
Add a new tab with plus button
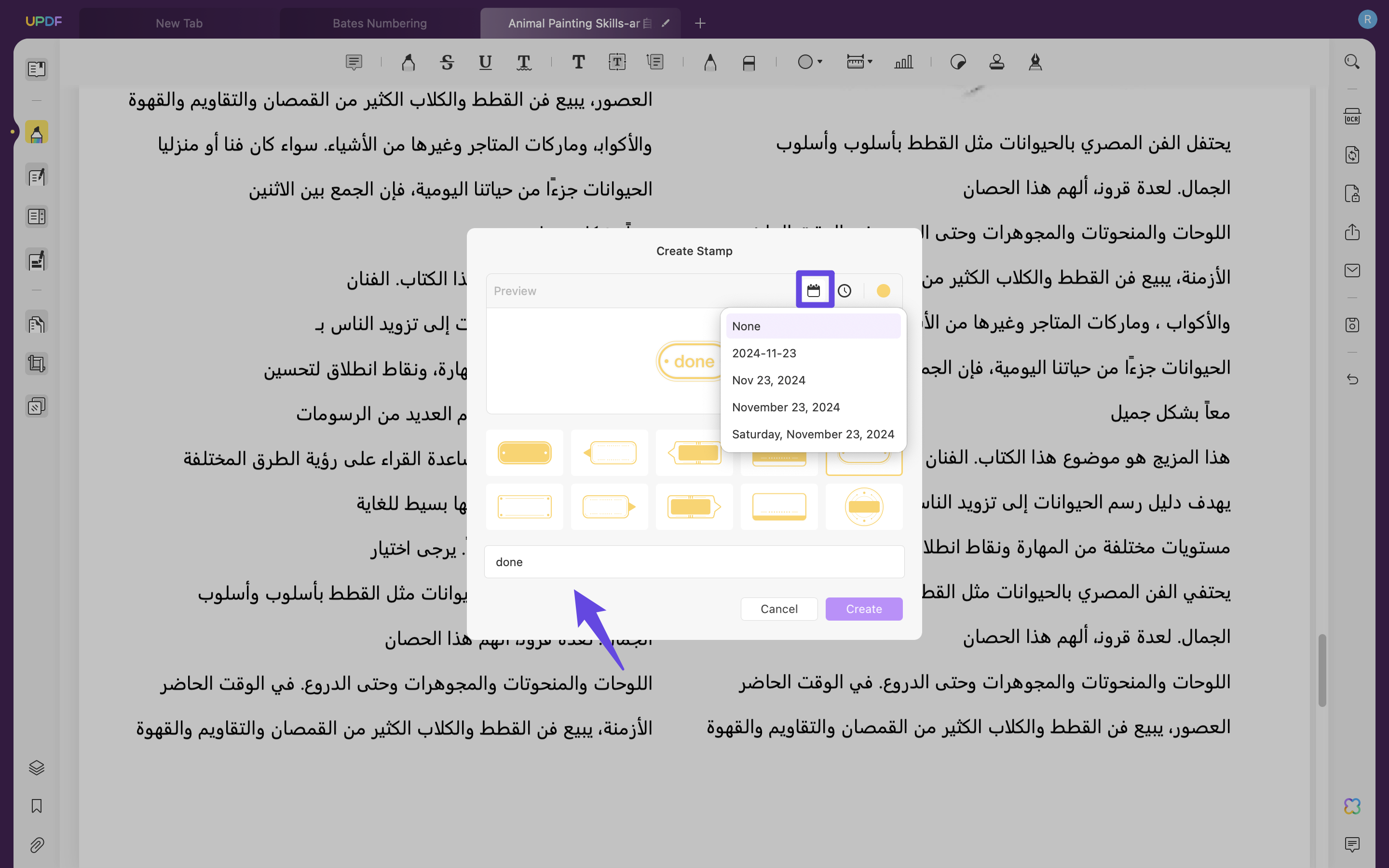[x=700, y=24]
